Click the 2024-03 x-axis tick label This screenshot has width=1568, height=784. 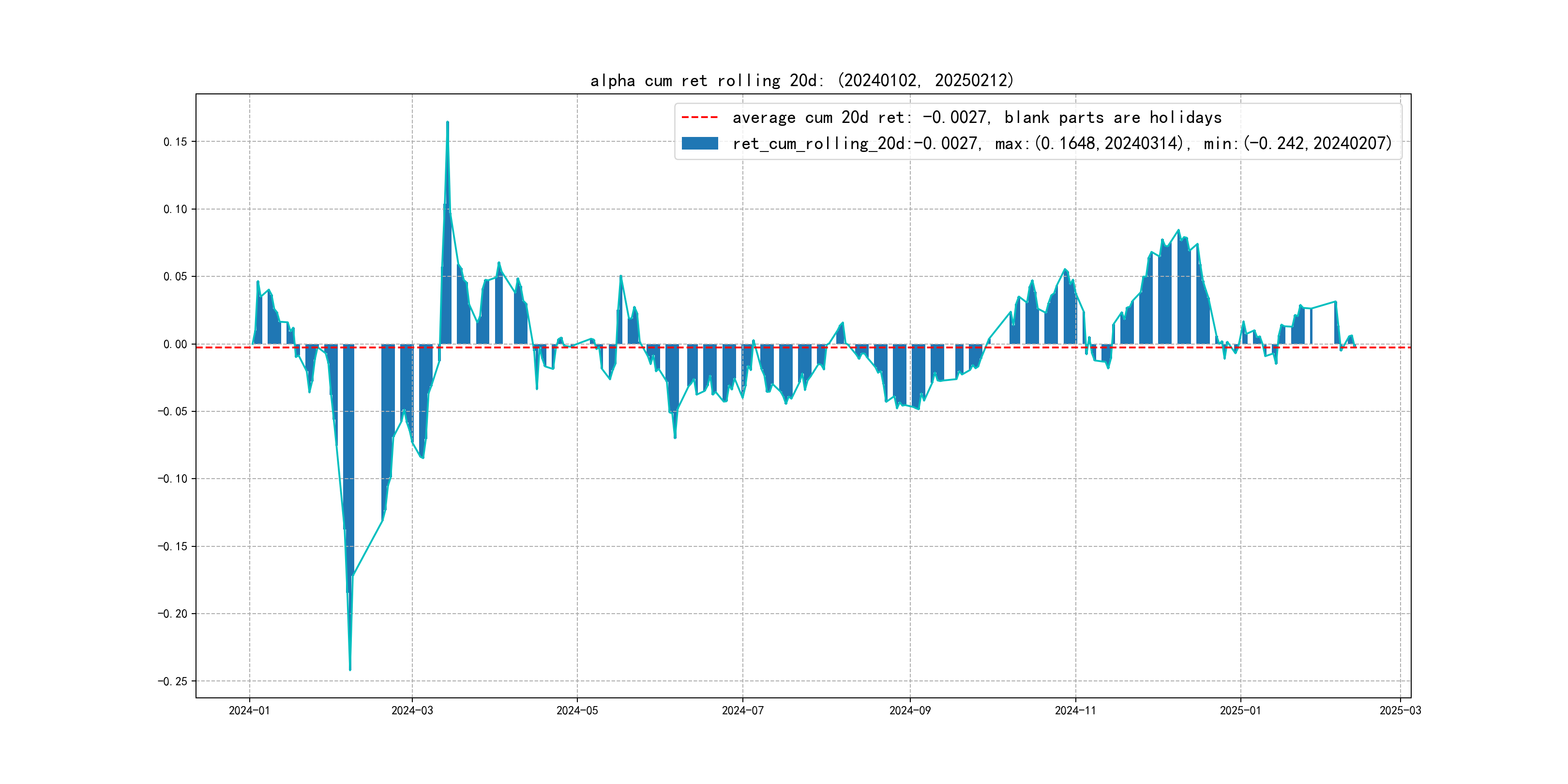(x=412, y=710)
